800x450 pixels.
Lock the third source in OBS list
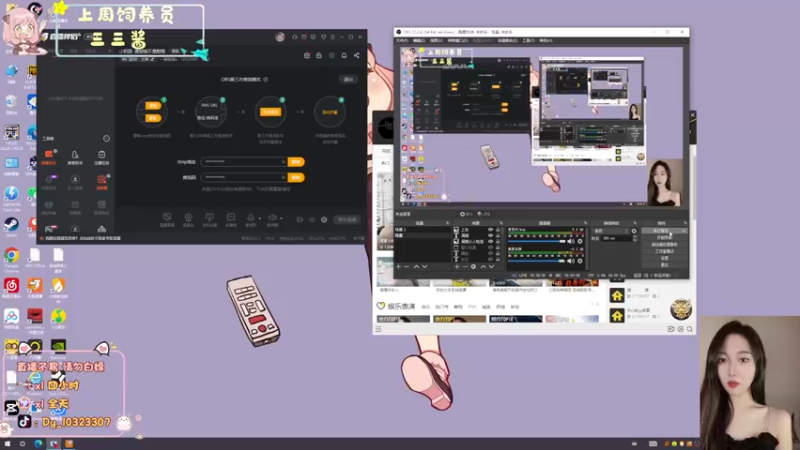pos(498,242)
